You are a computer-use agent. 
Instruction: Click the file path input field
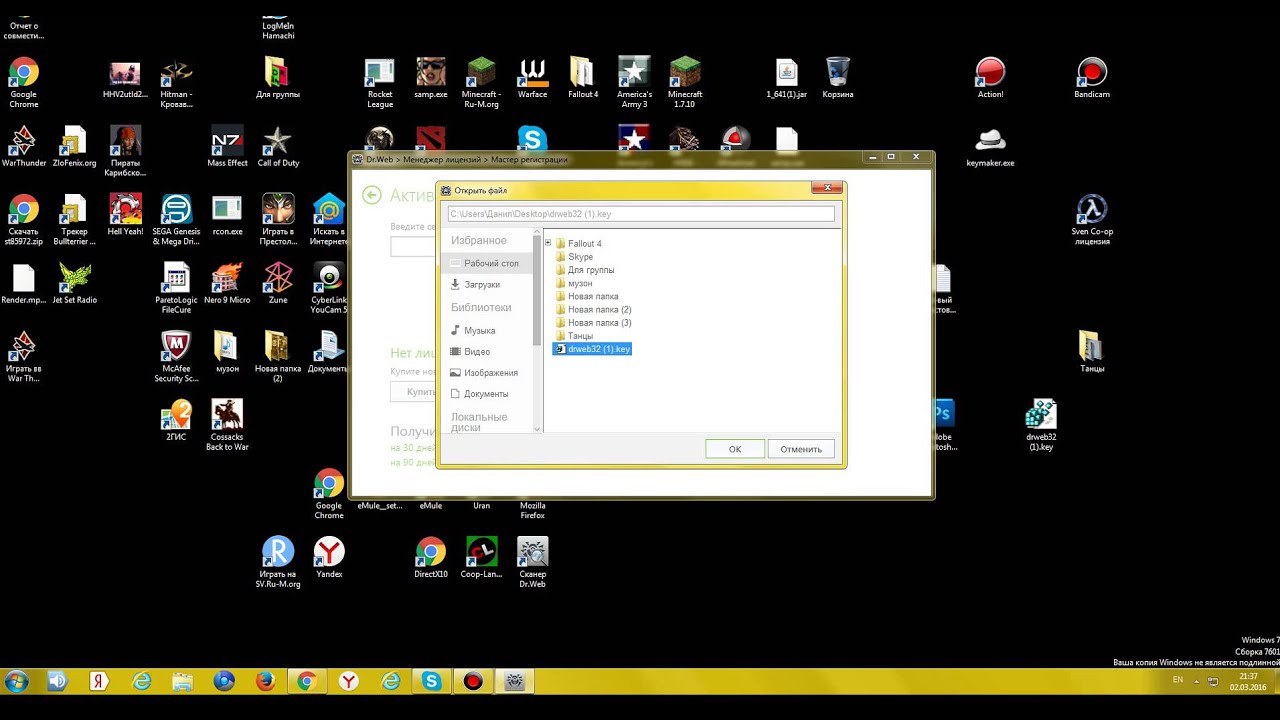(640, 214)
